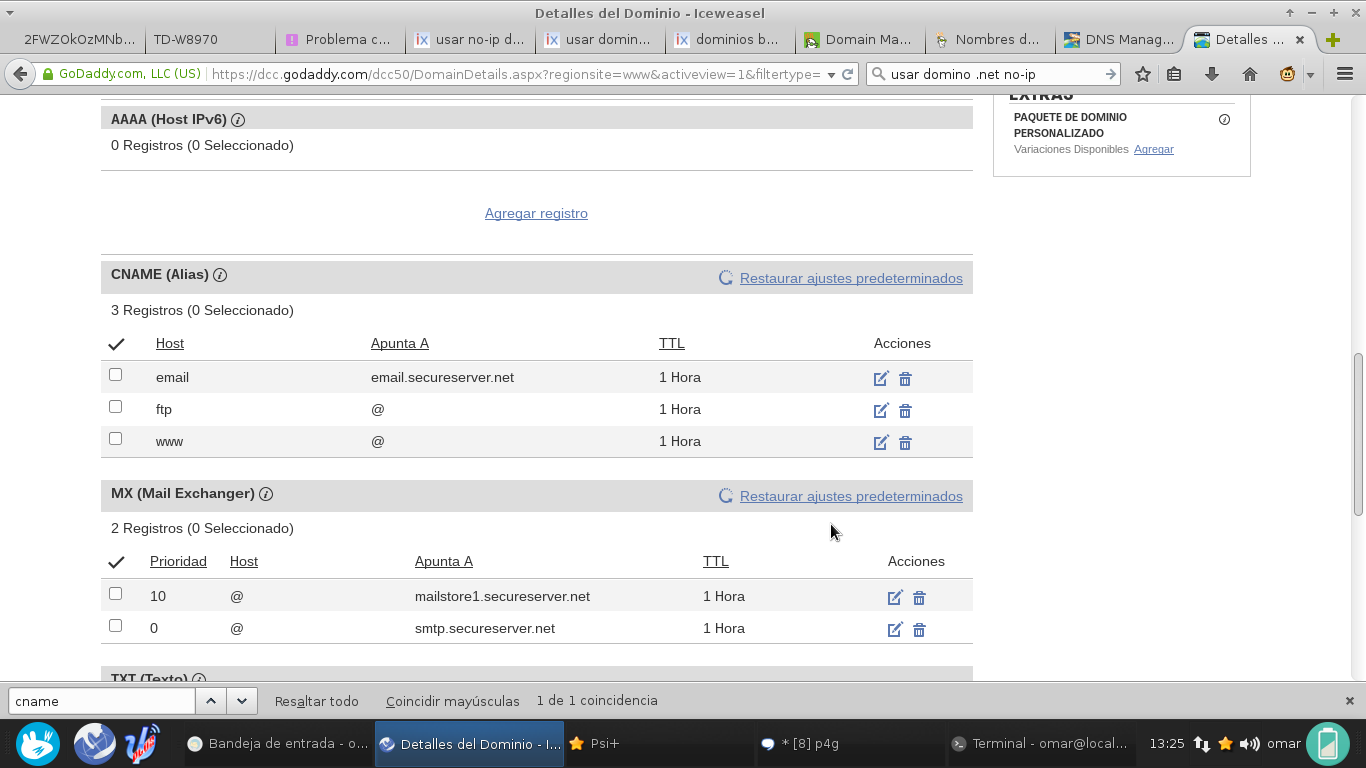Restore default settings for MX records
Viewport: 1366px width, 768px height.
851,496
